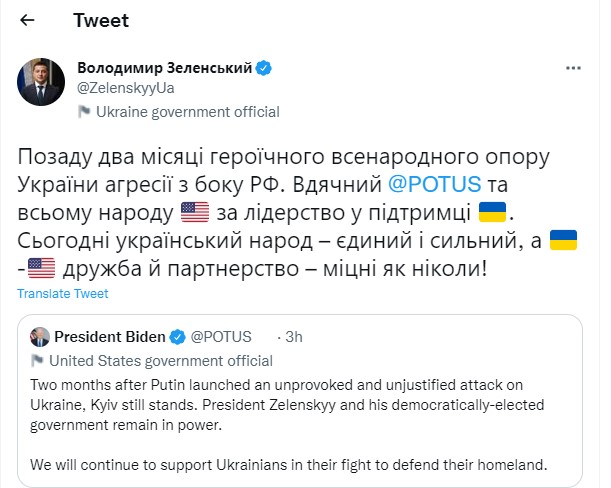Open Володимир Зеленський profile name link

(x=165, y=68)
